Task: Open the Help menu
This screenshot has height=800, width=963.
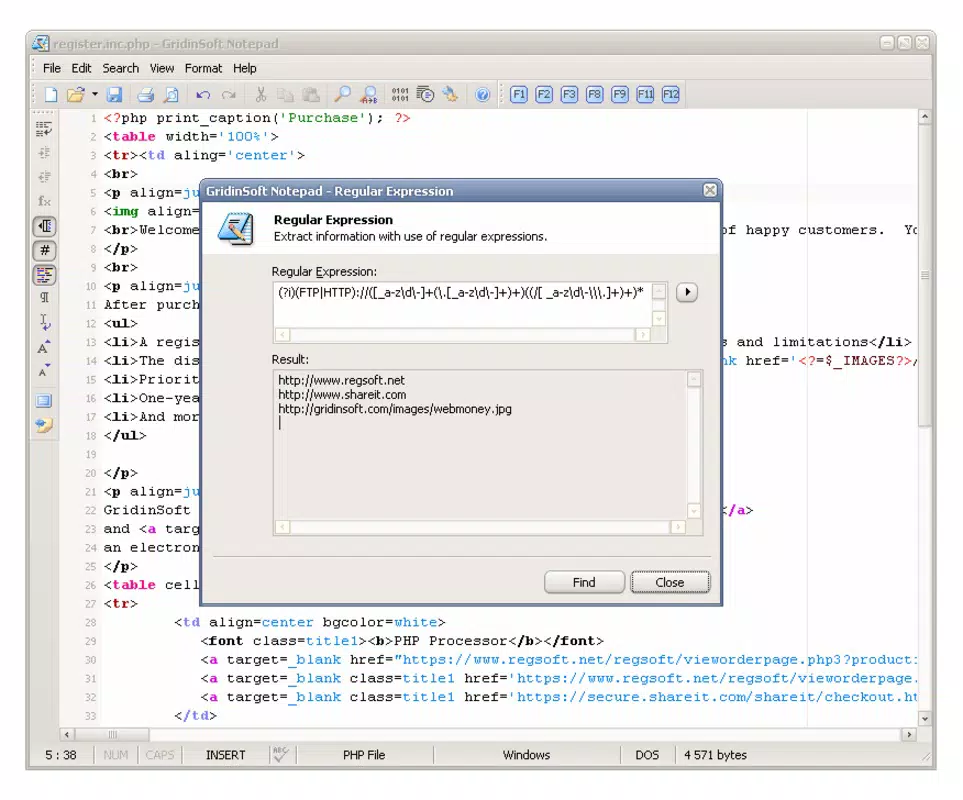Action: click(244, 68)
